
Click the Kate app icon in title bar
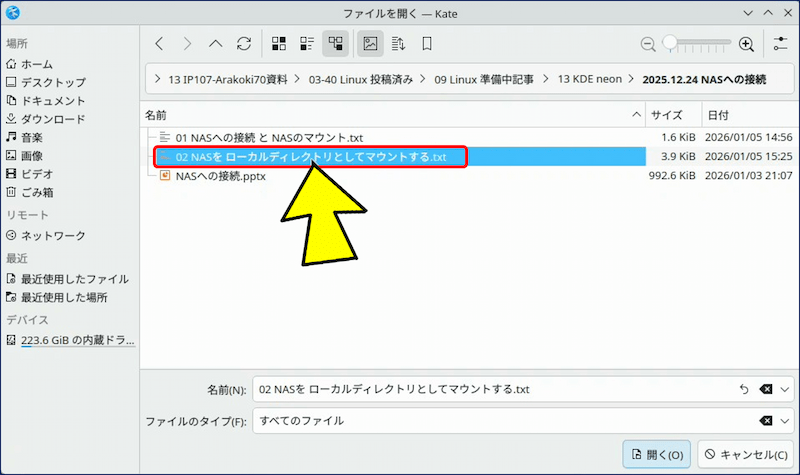[x=13, y=13]
